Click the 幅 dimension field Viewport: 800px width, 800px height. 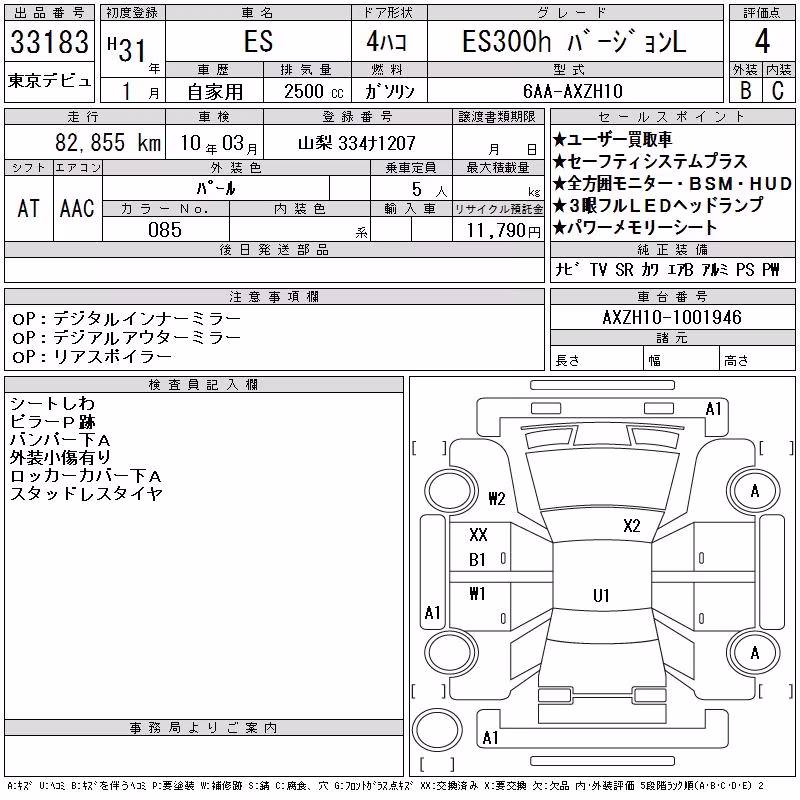(x=682, y=359)
